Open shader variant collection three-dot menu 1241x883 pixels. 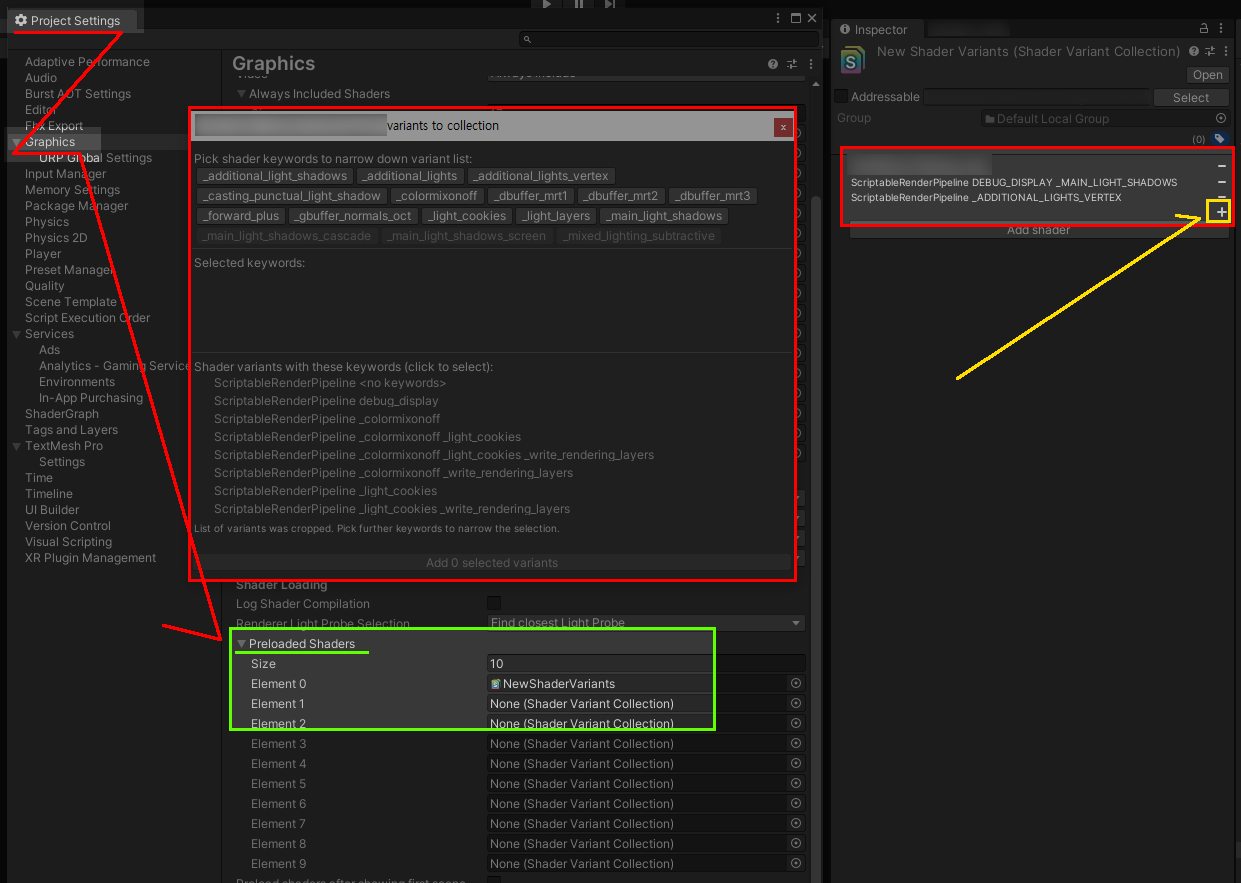point(1225,51)
